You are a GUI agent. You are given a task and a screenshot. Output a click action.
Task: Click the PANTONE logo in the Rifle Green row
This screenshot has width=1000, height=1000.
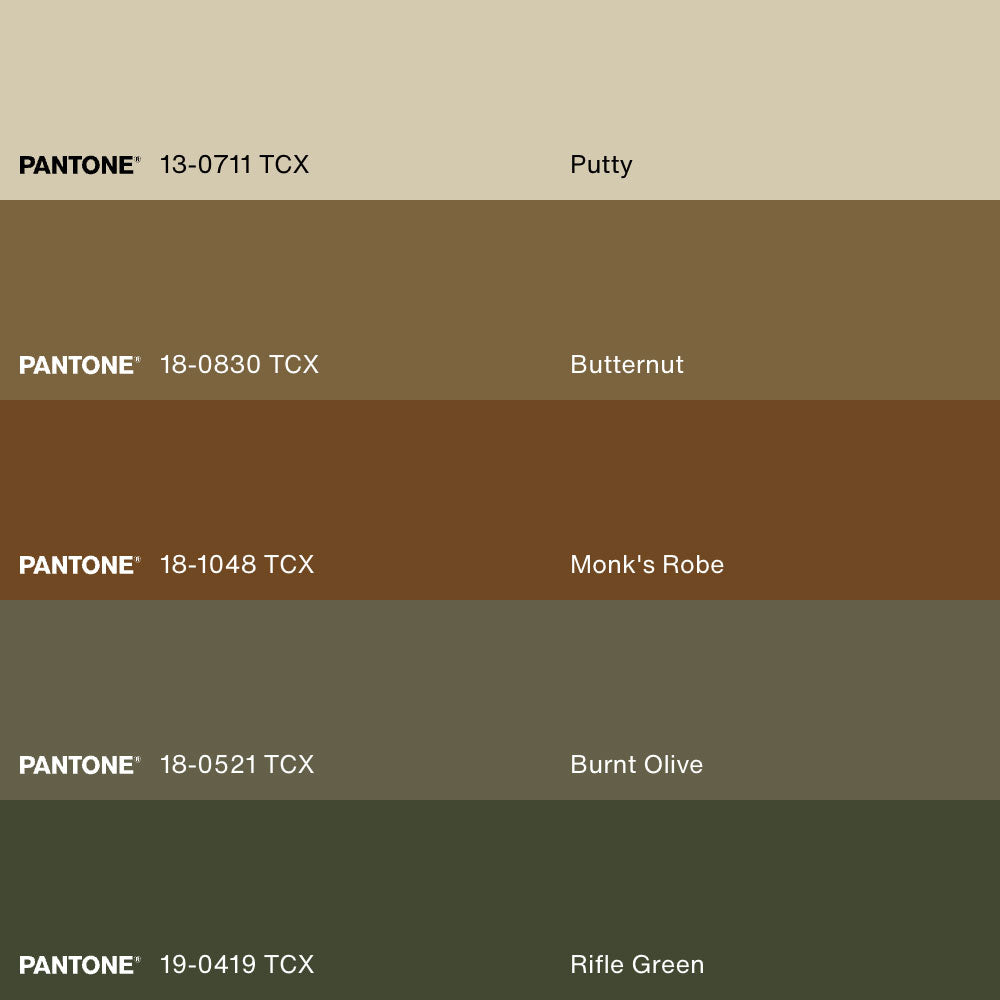[x=79, y=965]
